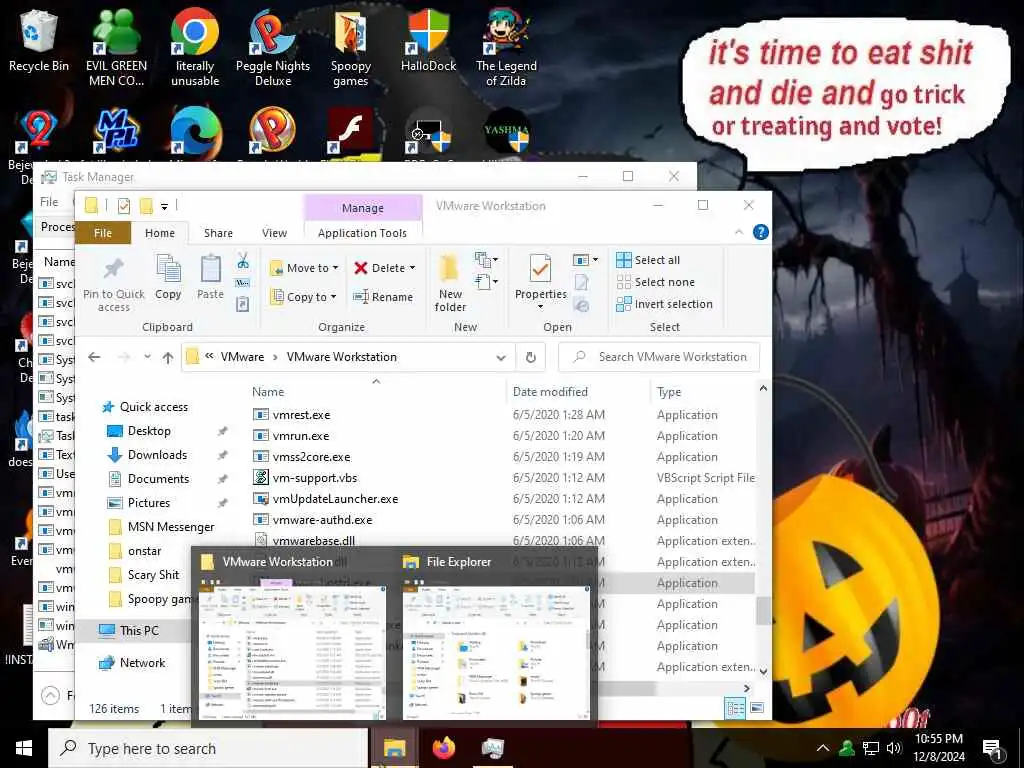Open the Recycle Bin desktop icon
Screen dimensions: 1024x768
39,40
